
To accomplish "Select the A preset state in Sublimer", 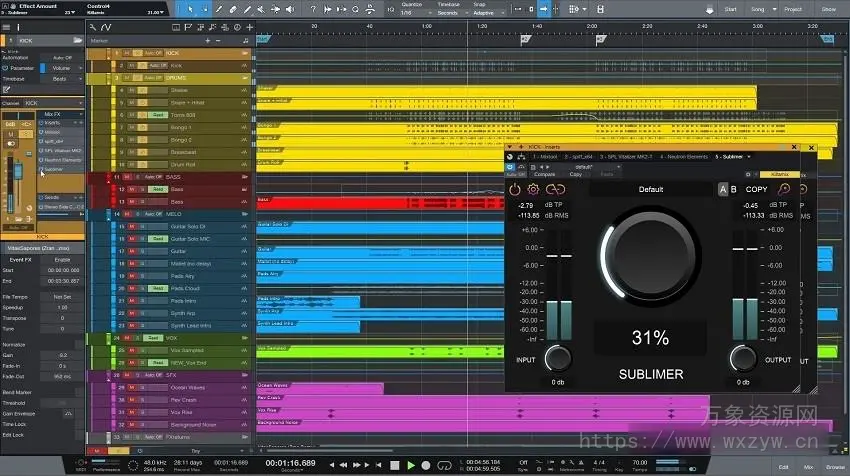I will point(723,189).
